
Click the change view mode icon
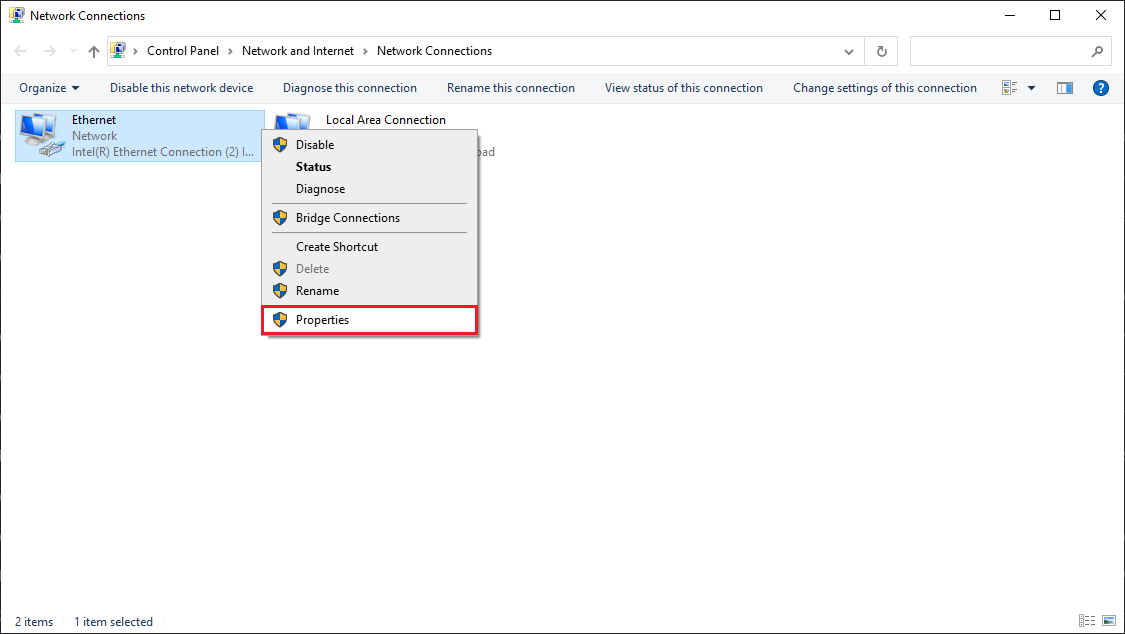1010,87
